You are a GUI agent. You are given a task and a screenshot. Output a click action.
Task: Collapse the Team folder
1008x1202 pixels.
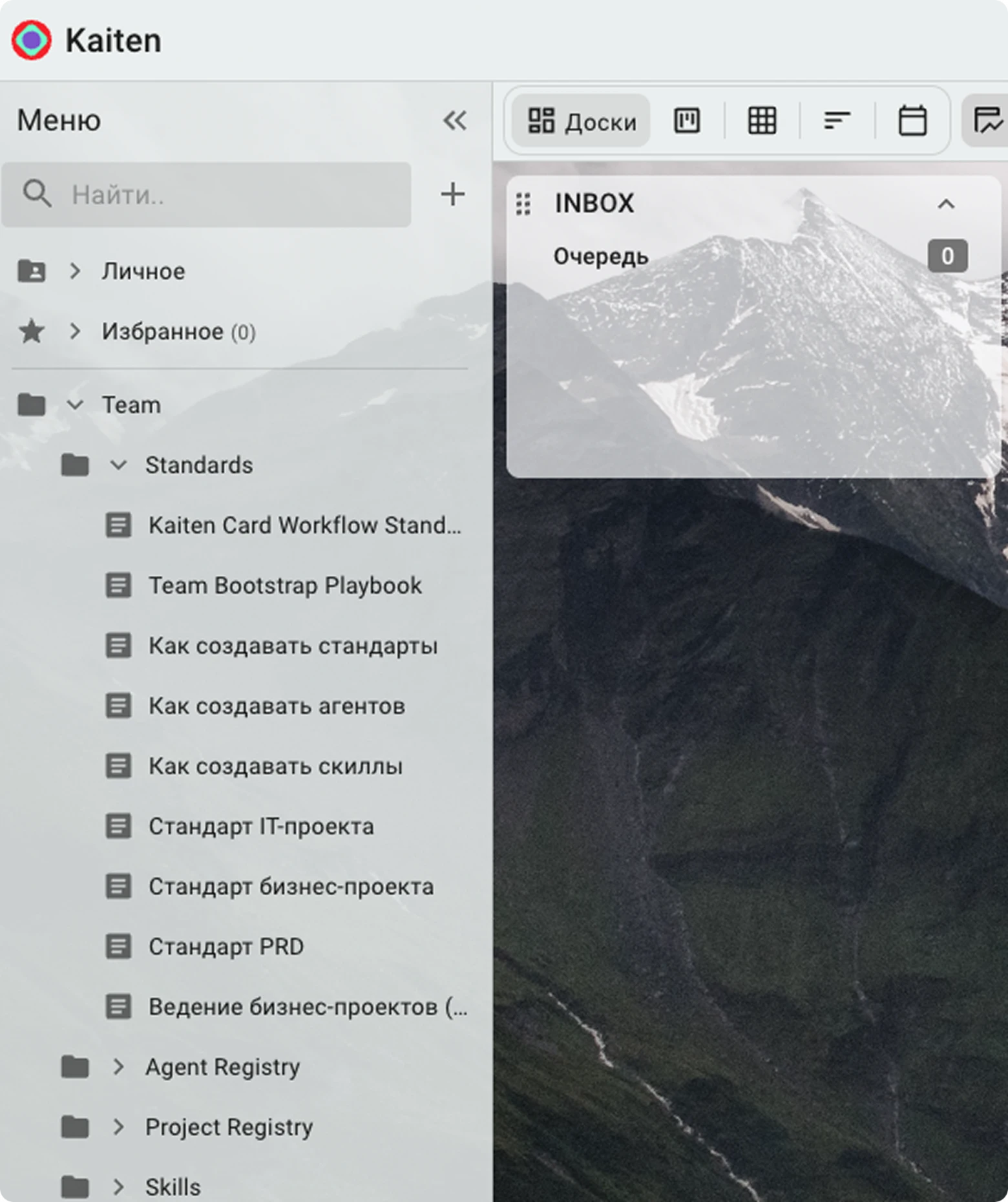pyautogui.click(x=75, y=405)
